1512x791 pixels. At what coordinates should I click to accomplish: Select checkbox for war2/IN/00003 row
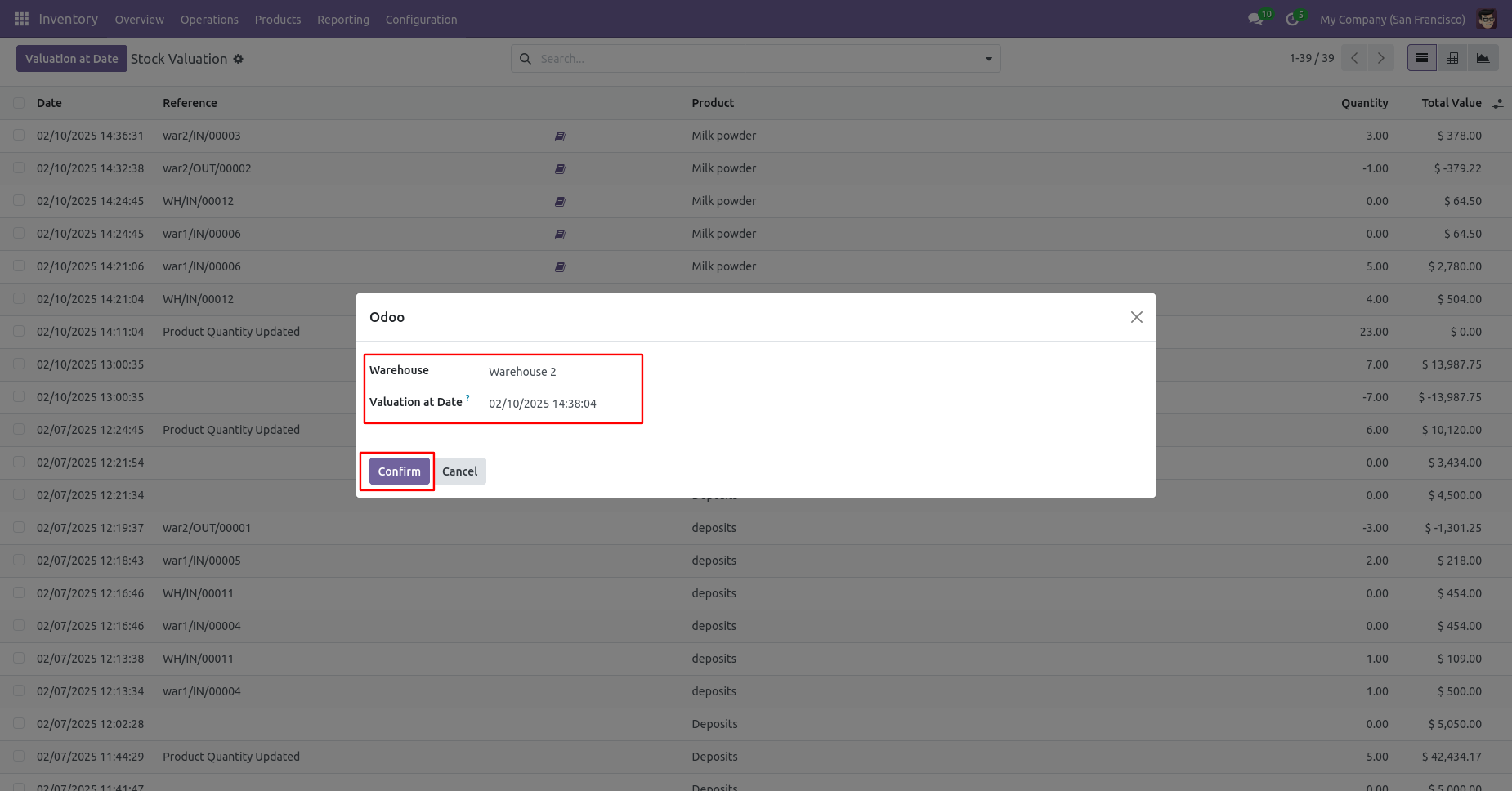[19, 136]
